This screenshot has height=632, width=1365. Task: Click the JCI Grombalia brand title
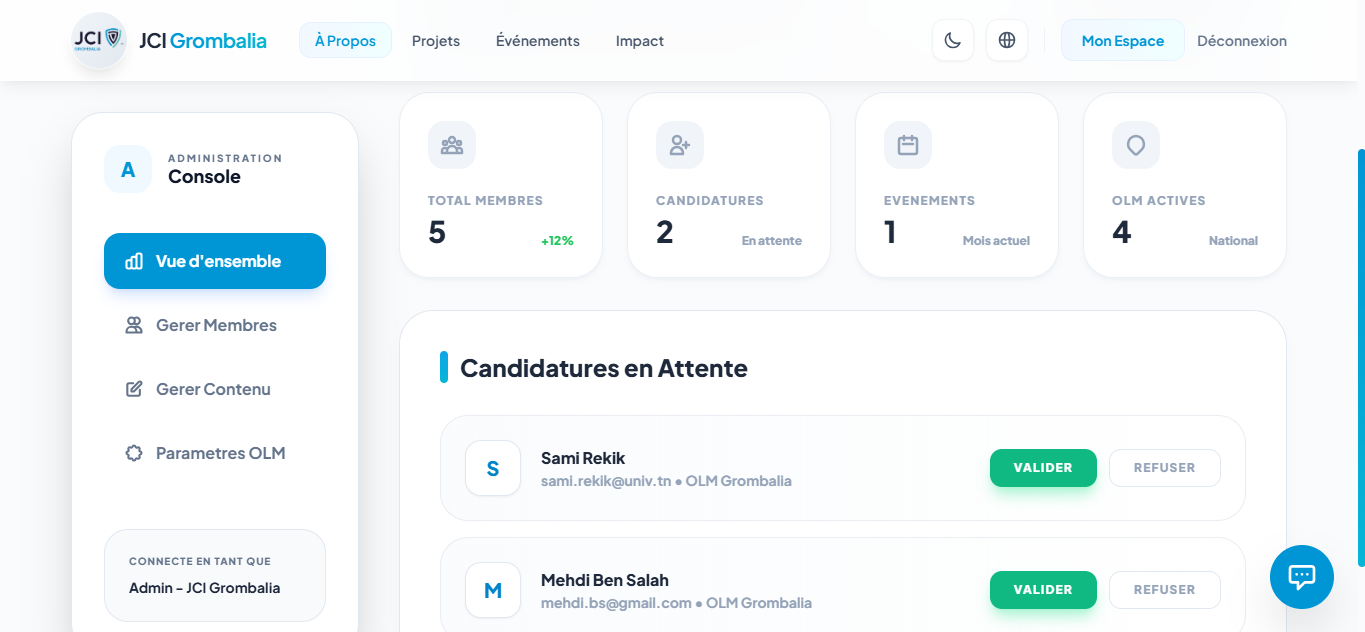(x=203, y=41)
